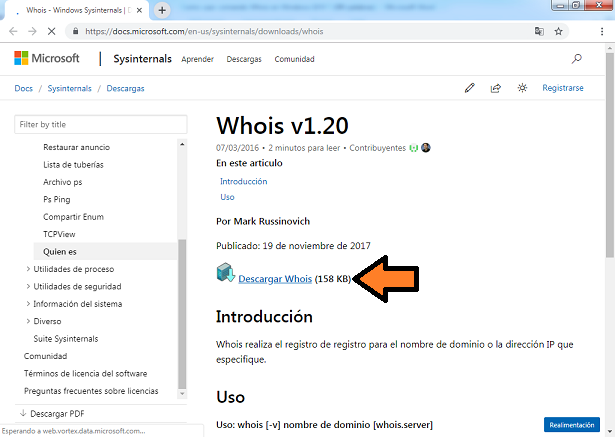
Task: Click the padlock site info icon
Action: tap(76, 31)
